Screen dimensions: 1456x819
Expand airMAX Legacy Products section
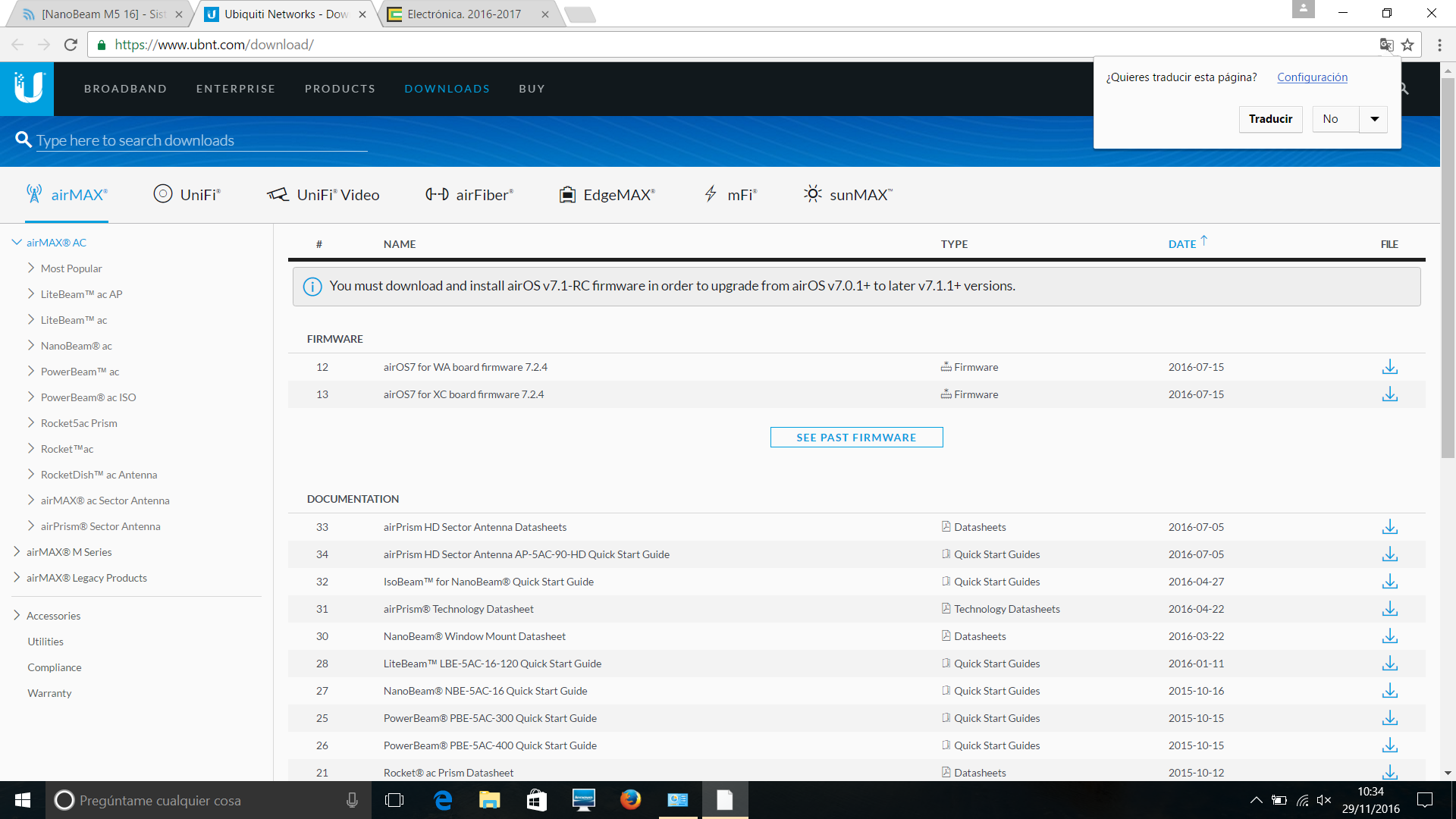pyautogui.click(x=17, y=578)
